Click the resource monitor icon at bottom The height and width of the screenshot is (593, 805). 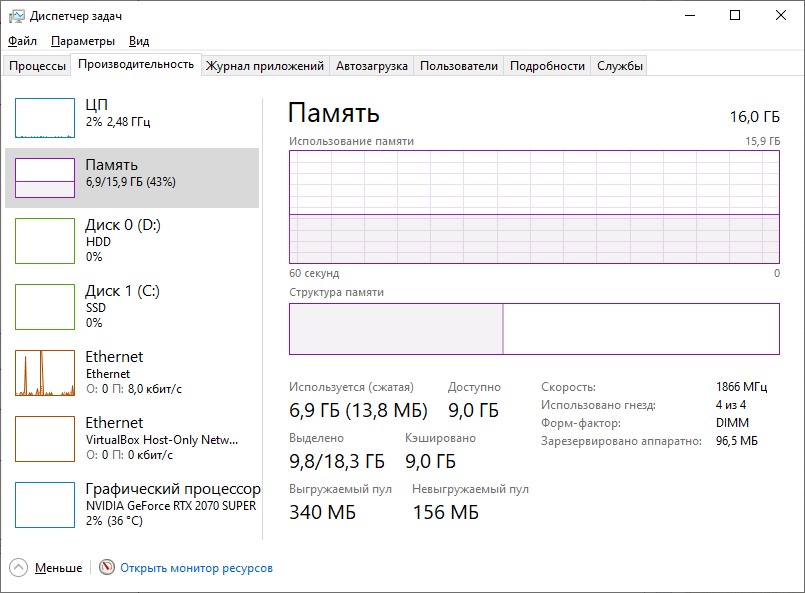pos(107,568)
